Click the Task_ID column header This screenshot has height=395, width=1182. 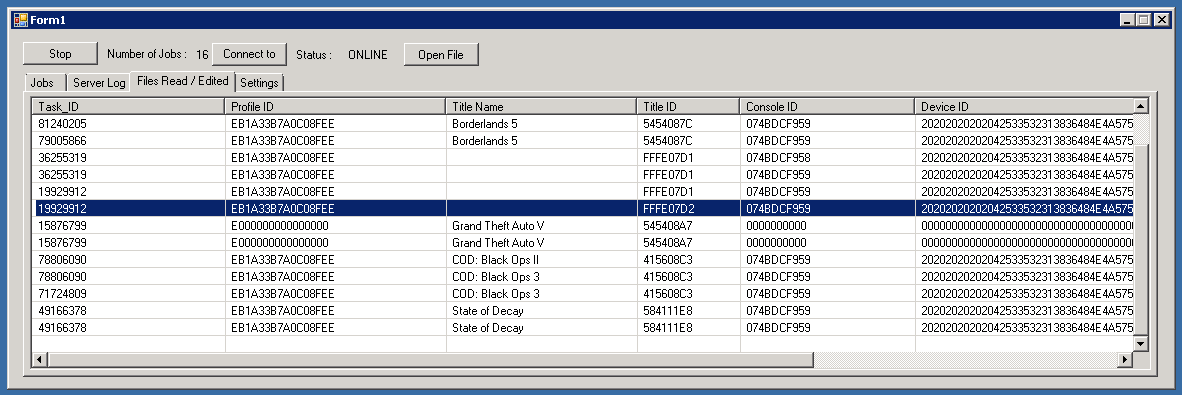click(x=129, y=106)
